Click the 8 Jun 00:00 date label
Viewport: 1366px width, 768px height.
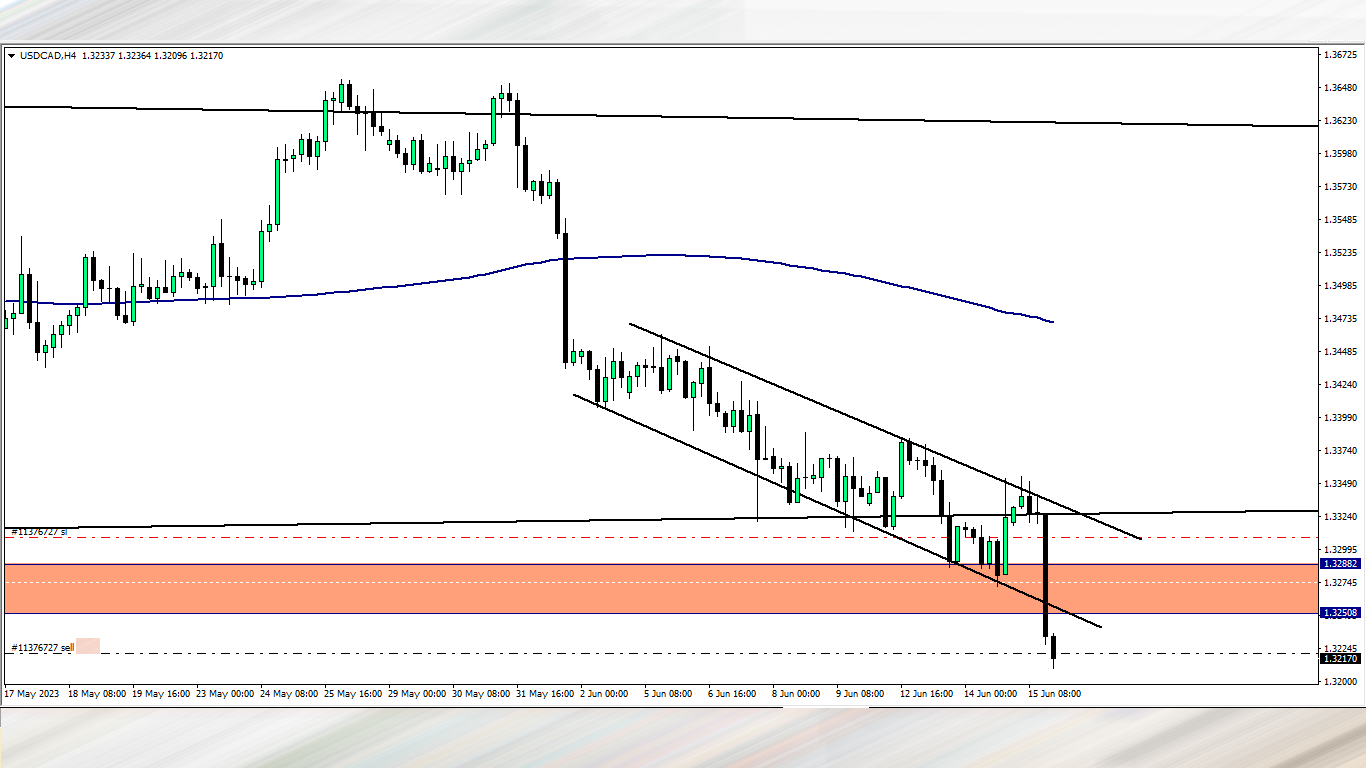(x=794, y=693)
